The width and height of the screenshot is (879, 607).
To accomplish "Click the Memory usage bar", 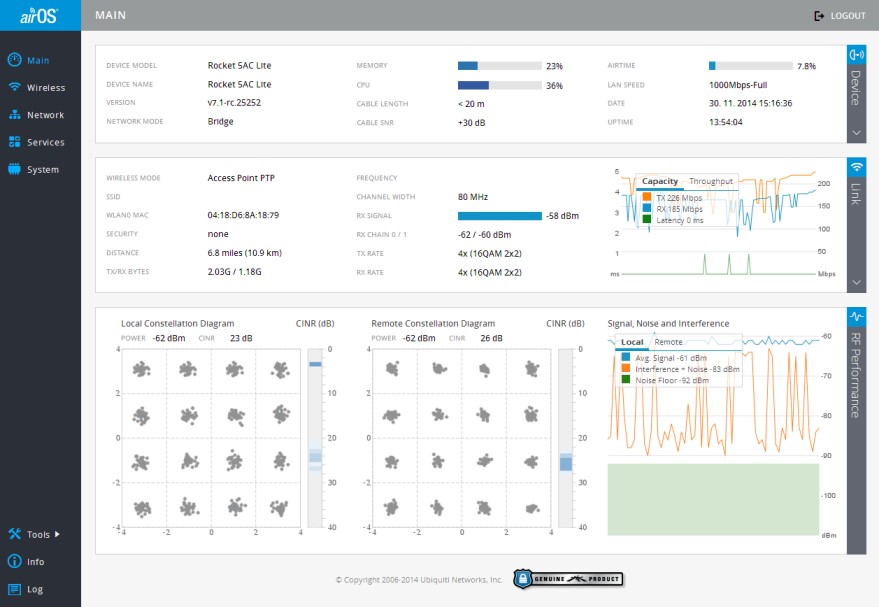I will click(499, 66).
